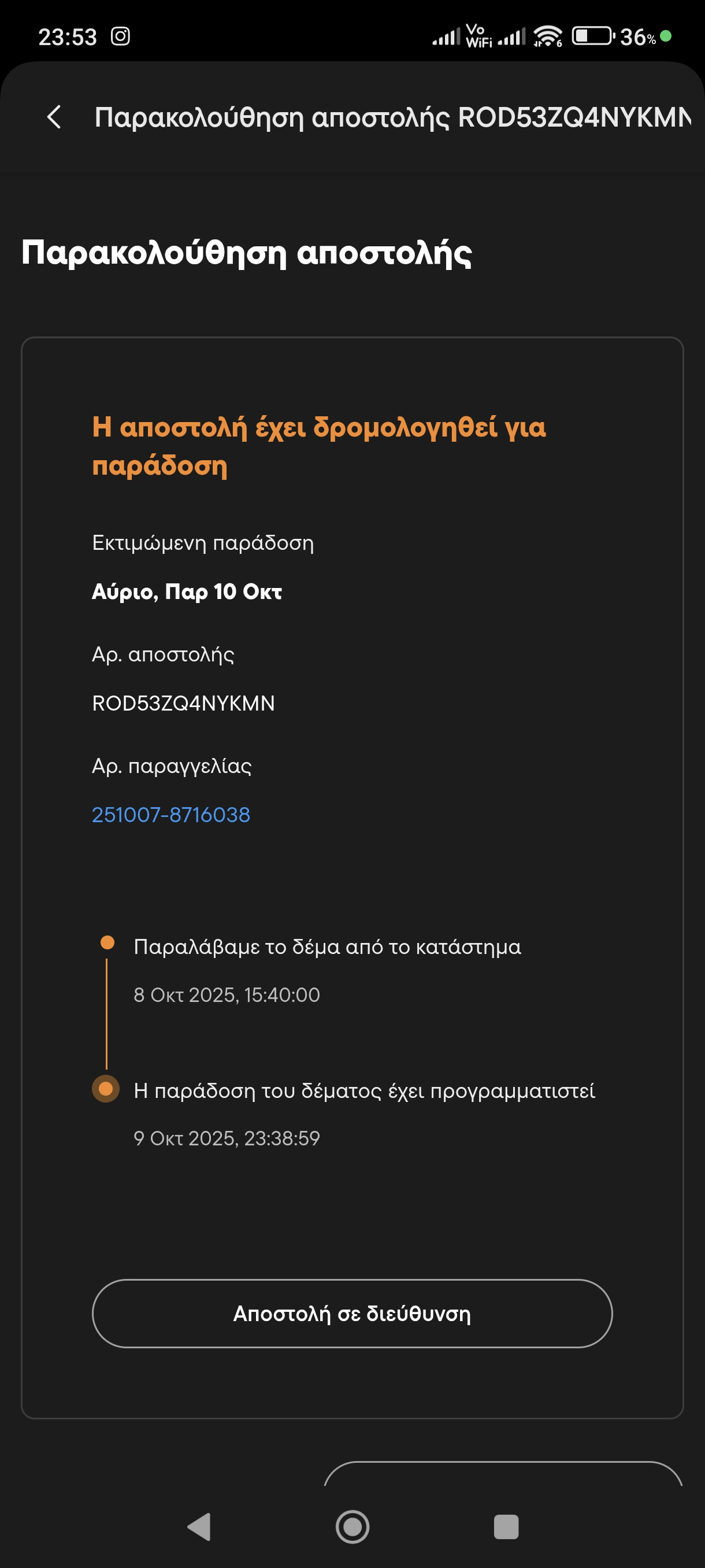This screenshot has height=1568, width=705.
Task: Tap the first timeline dot for store pickup
Action: click(x=107, y=943)
